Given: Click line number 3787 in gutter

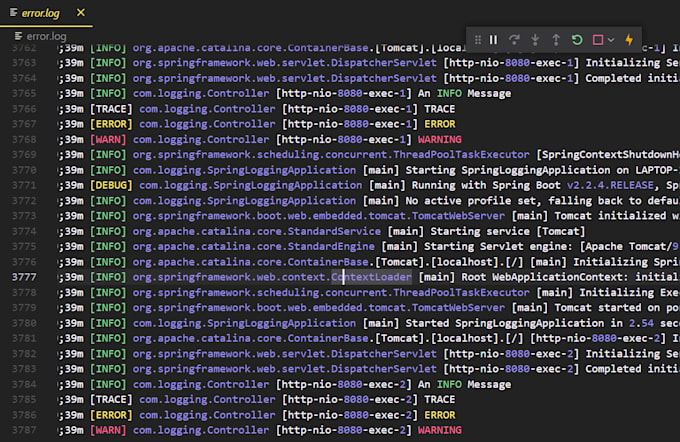Looking at the screenshot, I should (24, 430).
